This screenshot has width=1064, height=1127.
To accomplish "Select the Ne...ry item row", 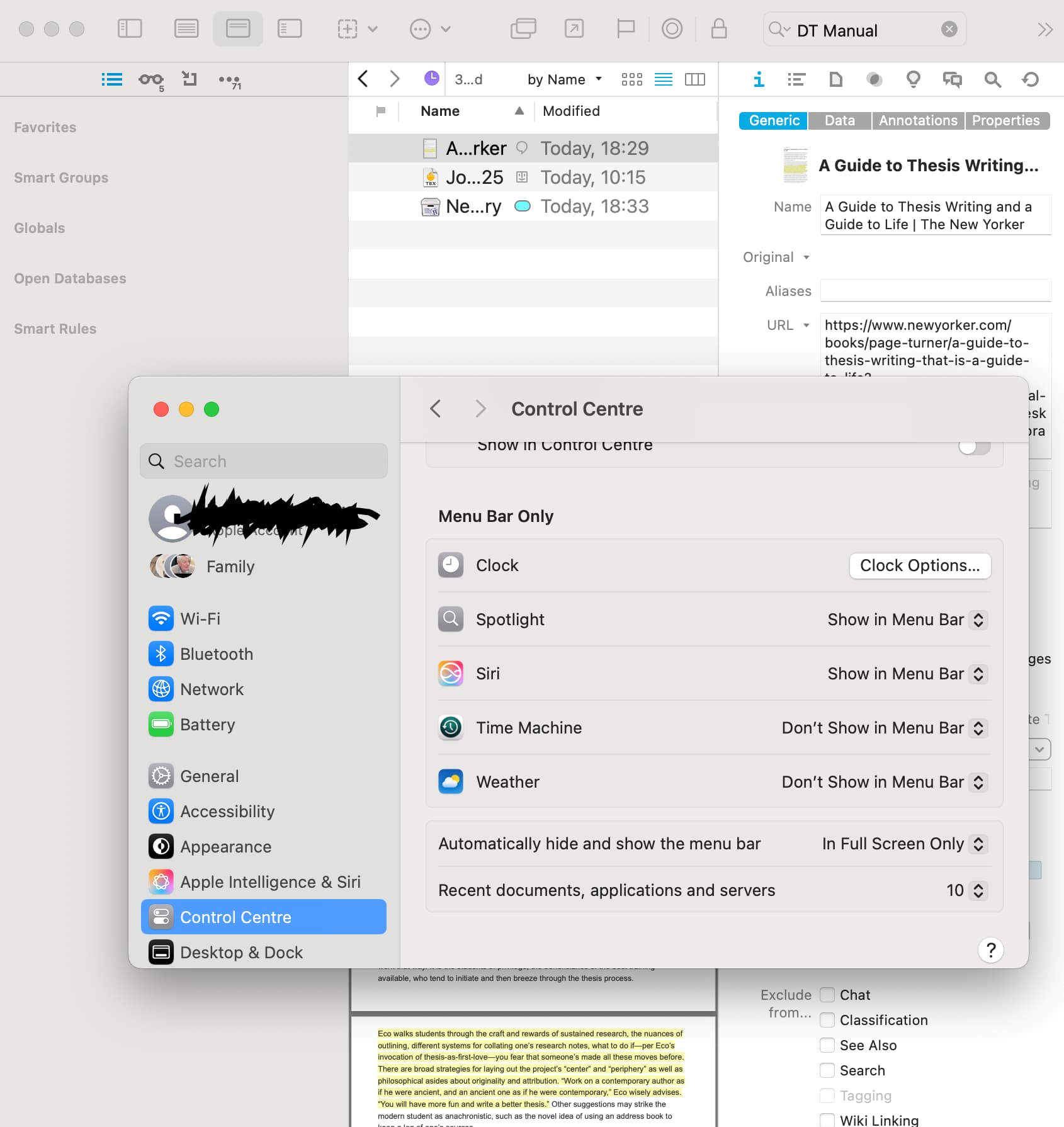I will (x=533, y=207).
